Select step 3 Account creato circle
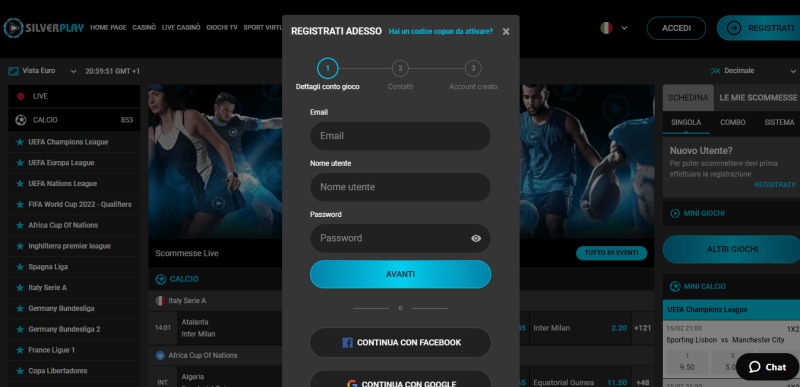This screenshot has width=800, height=387. click(473, 68)
